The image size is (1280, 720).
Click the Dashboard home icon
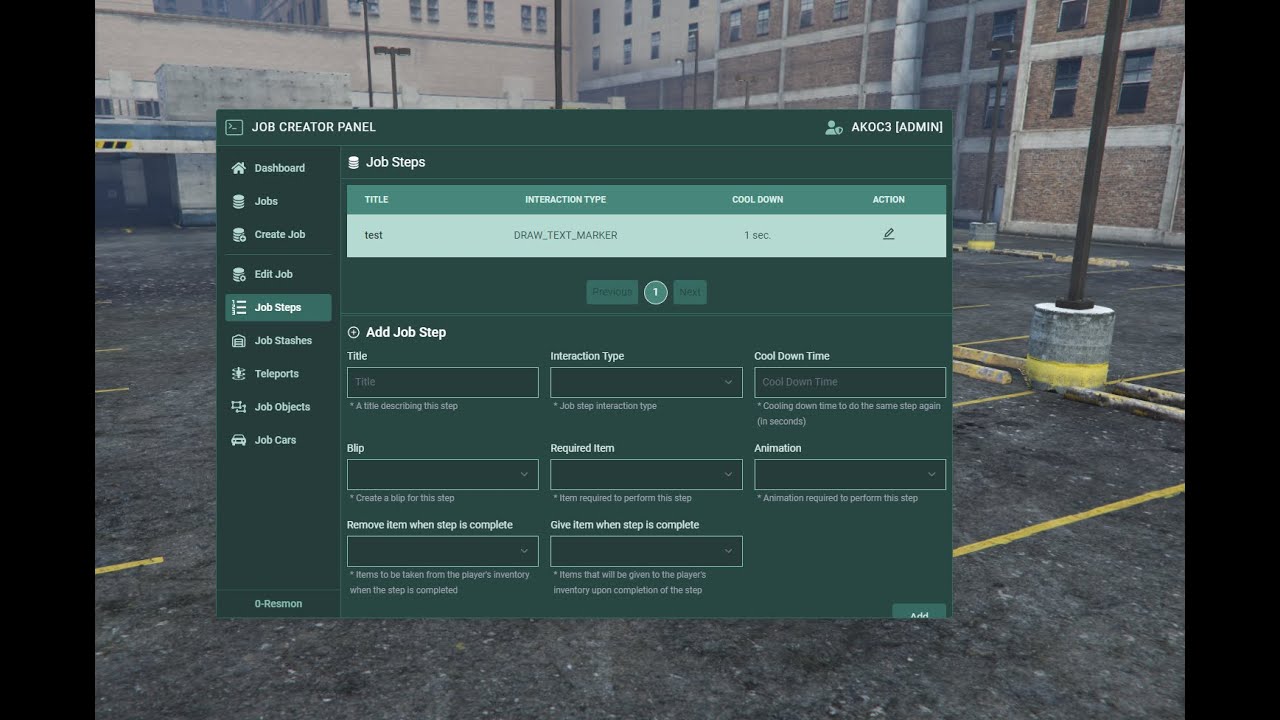click(x=238, y=168)
